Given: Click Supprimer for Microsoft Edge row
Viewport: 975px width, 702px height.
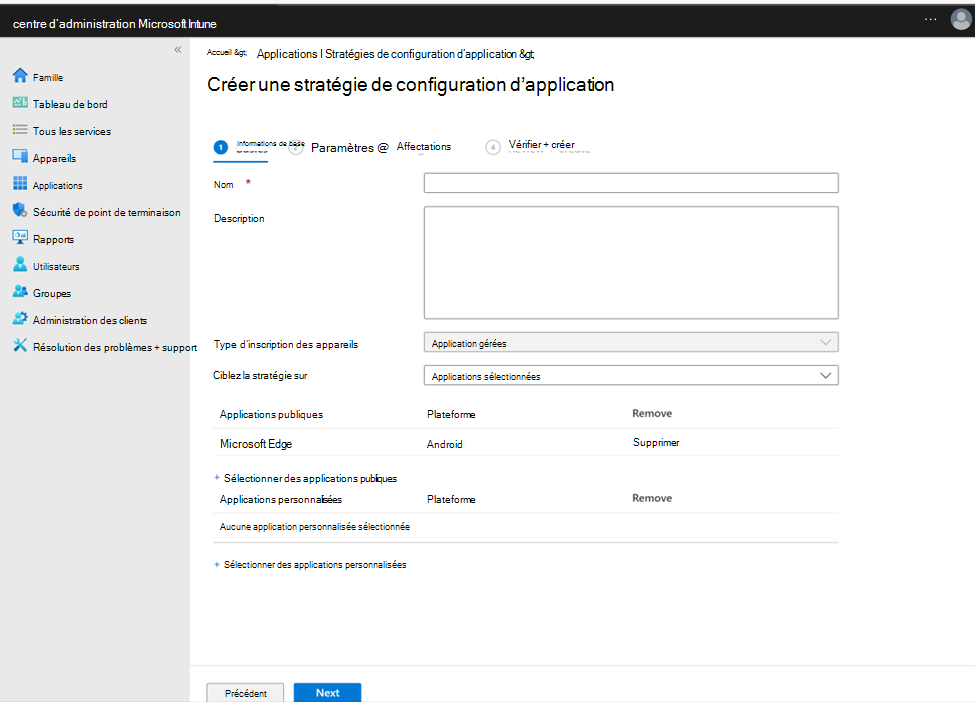Looking at the screenshot, I should point(656,443).
